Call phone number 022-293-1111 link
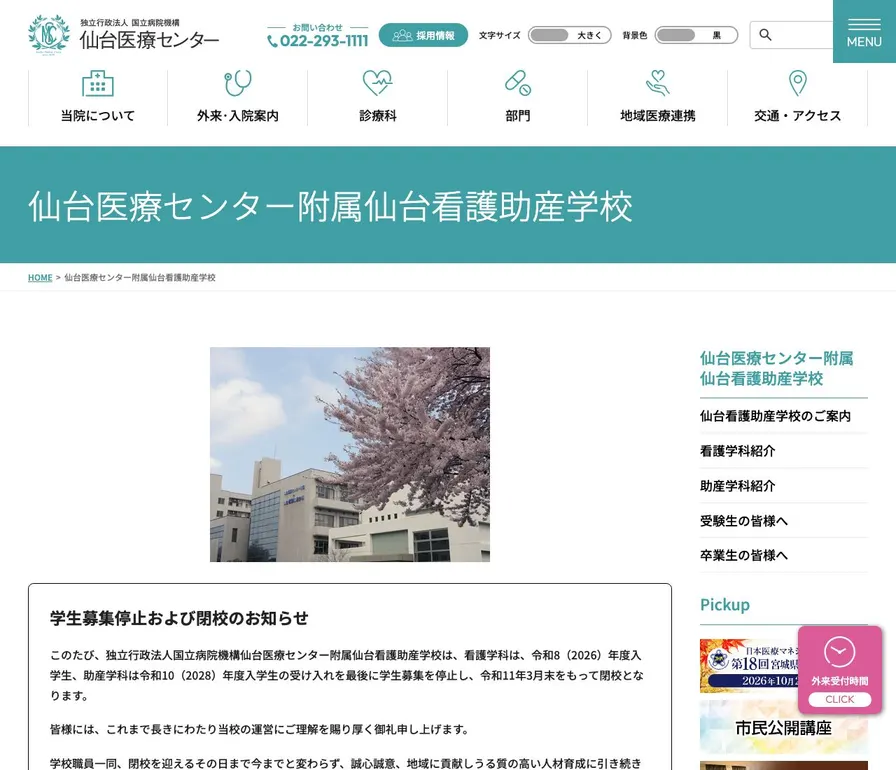The width and height of the screenshot is (896, 770). click(x=318, y=41)
